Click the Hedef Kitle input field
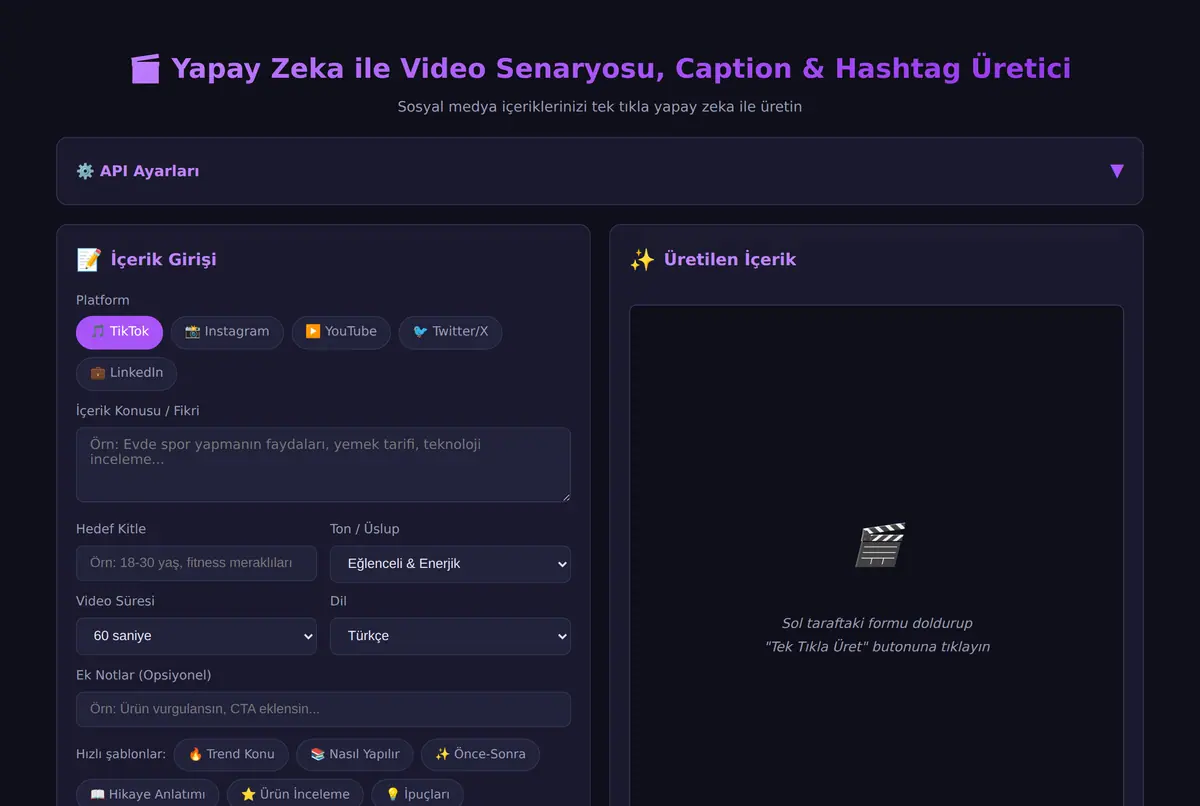The width and height of the screenshot is (1200, 806). coord(196,563)
